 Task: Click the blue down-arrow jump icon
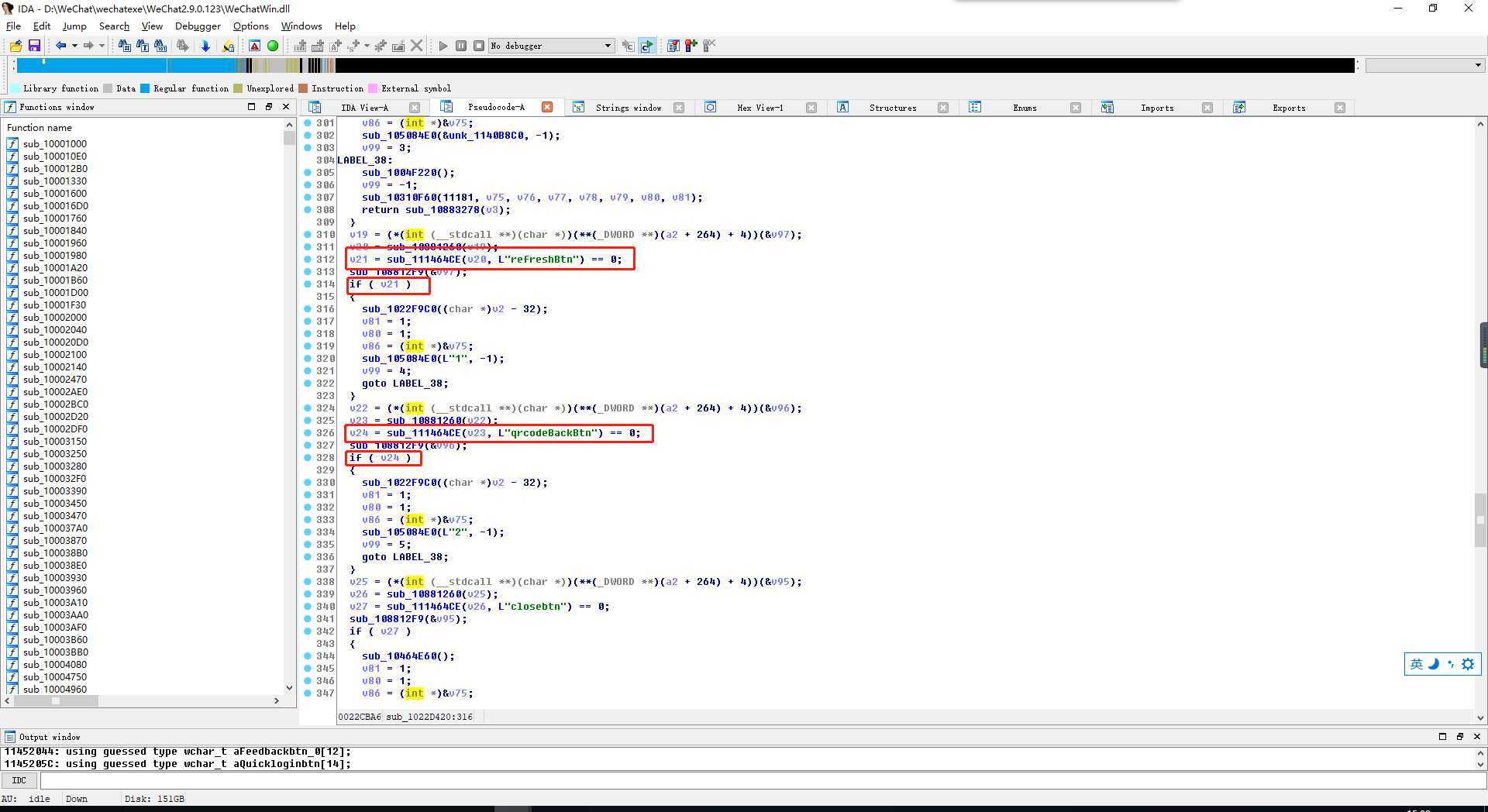[205, 46]
